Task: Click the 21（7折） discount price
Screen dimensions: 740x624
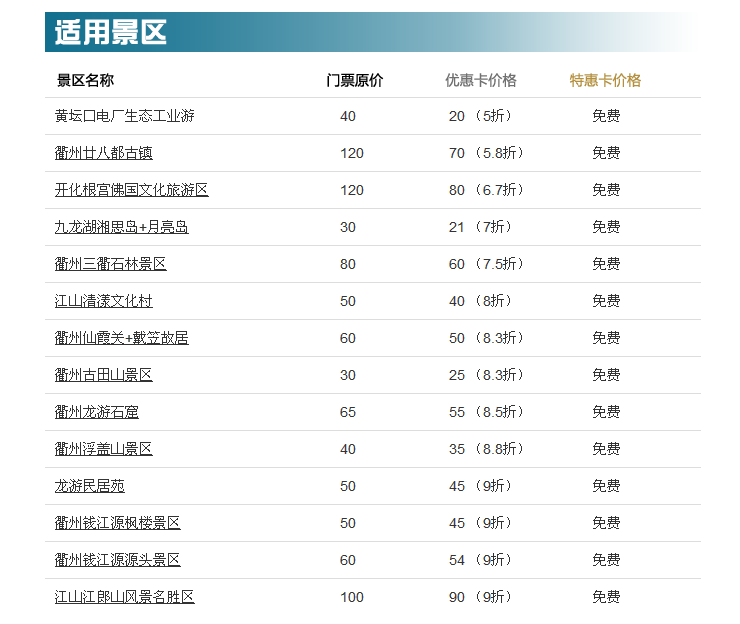Action: point(480,227)
